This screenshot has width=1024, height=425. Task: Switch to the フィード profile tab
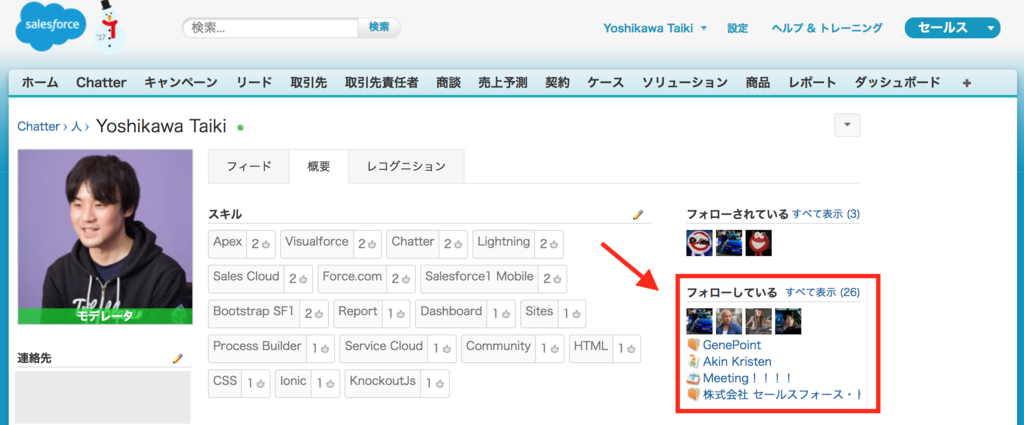tap(248, 166)
